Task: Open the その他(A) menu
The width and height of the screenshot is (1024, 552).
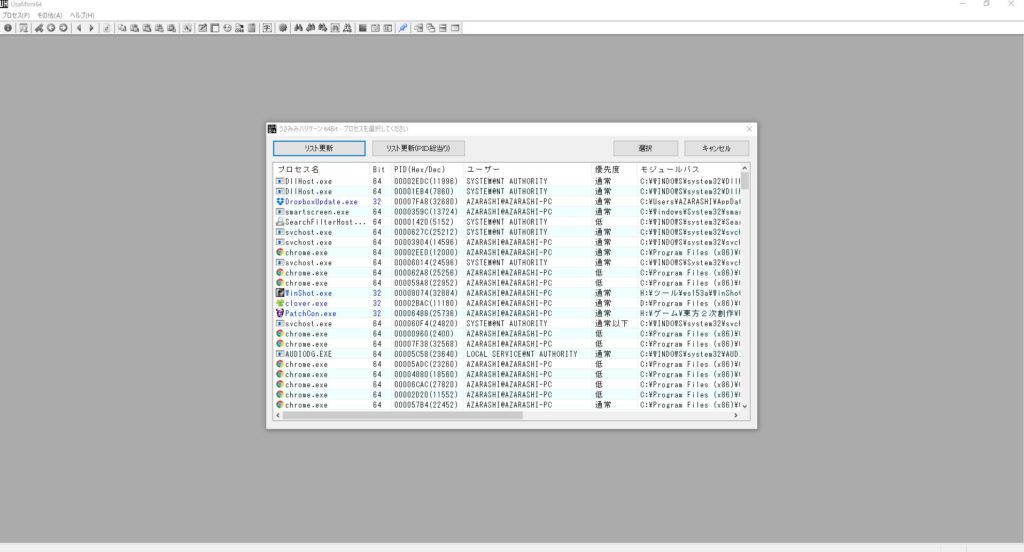Action: click(50, 15)
